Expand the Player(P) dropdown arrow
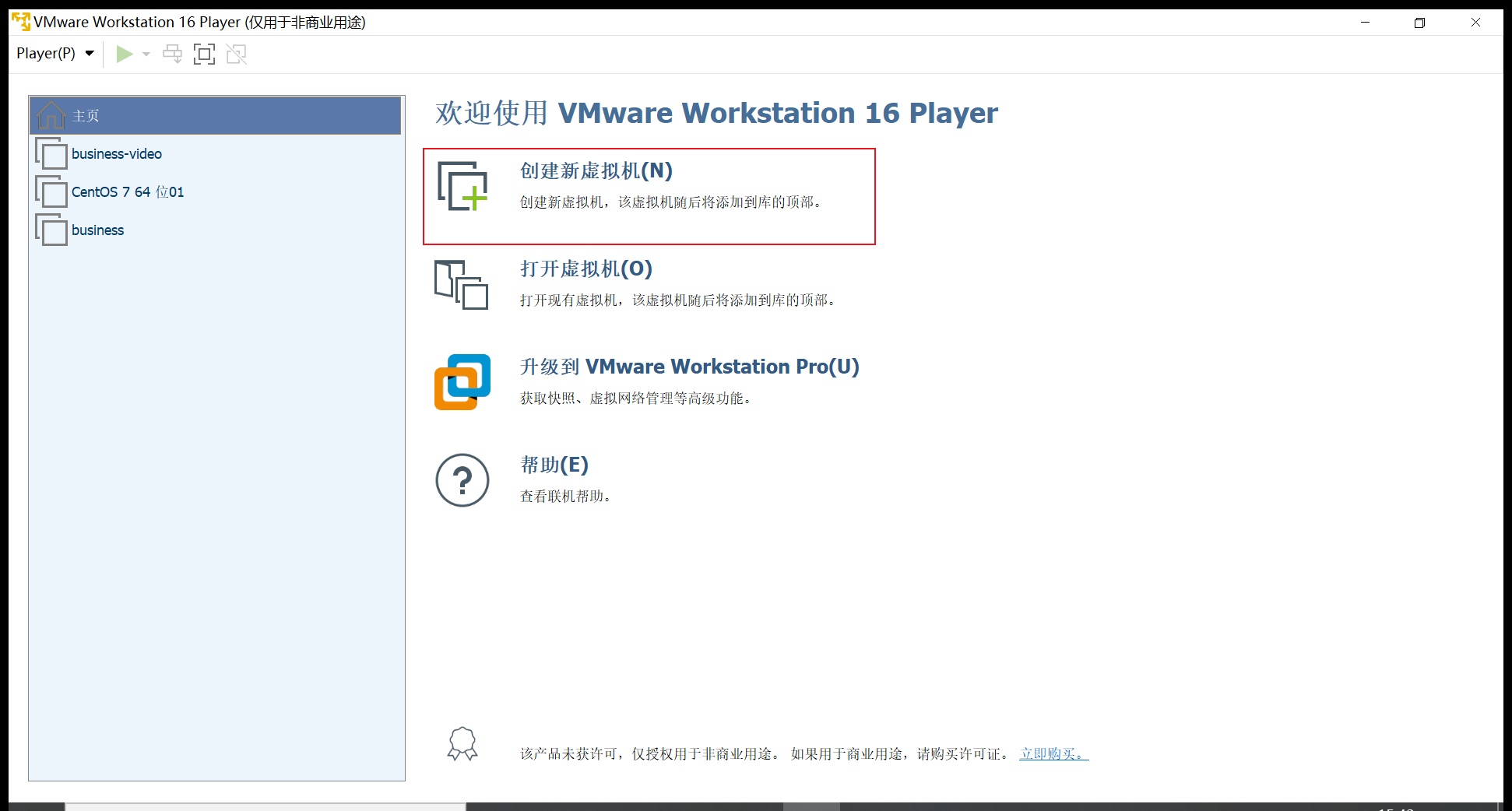This screenshot has height=811, width=1512. pos(90,54)
